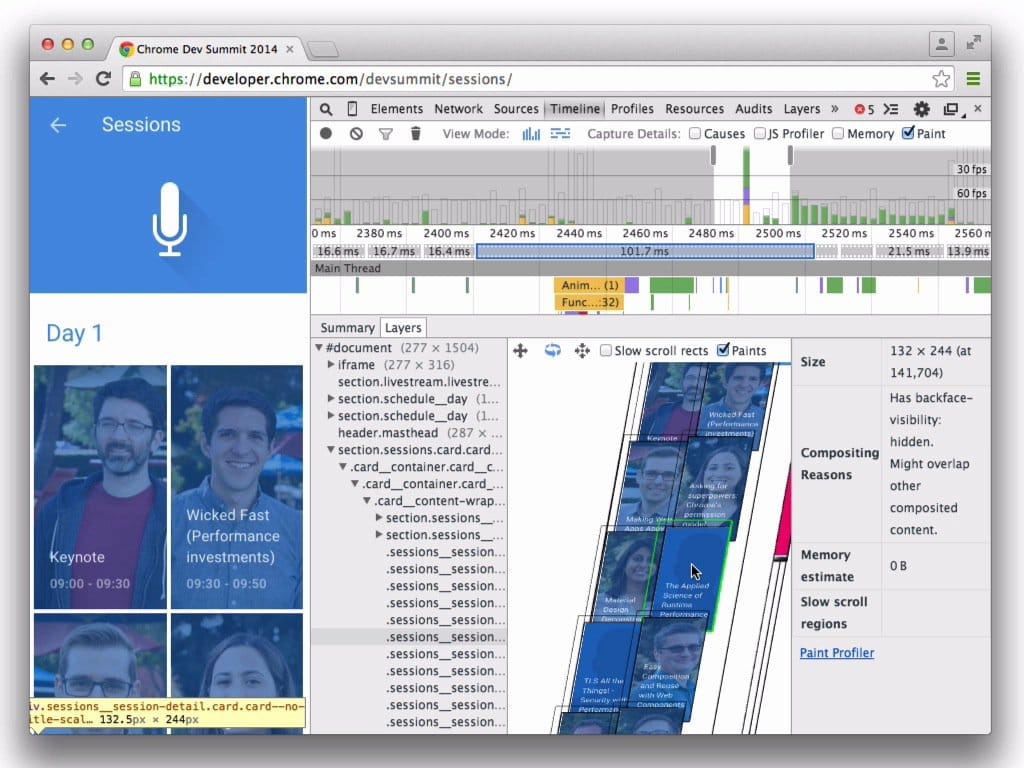Open the DevTools settings gear
This screenshot has height=768, width=1024.
tap(920, 109)
